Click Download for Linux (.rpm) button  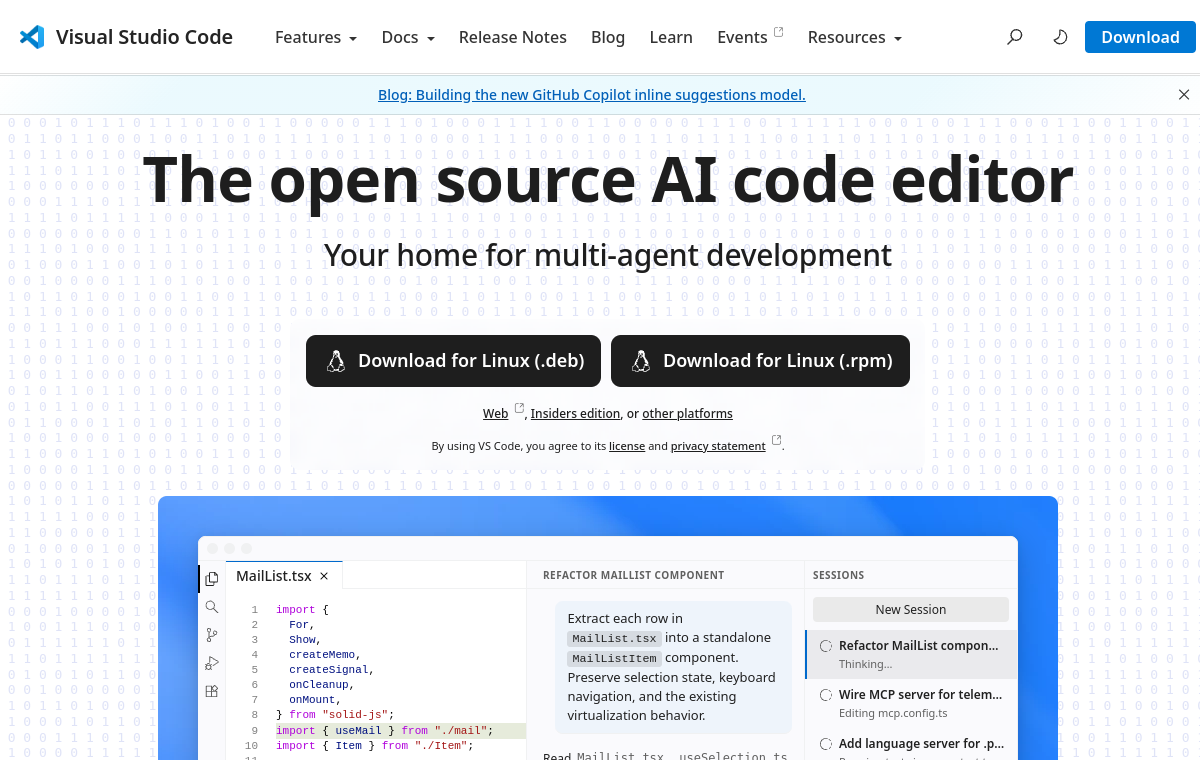pos(760,361)
